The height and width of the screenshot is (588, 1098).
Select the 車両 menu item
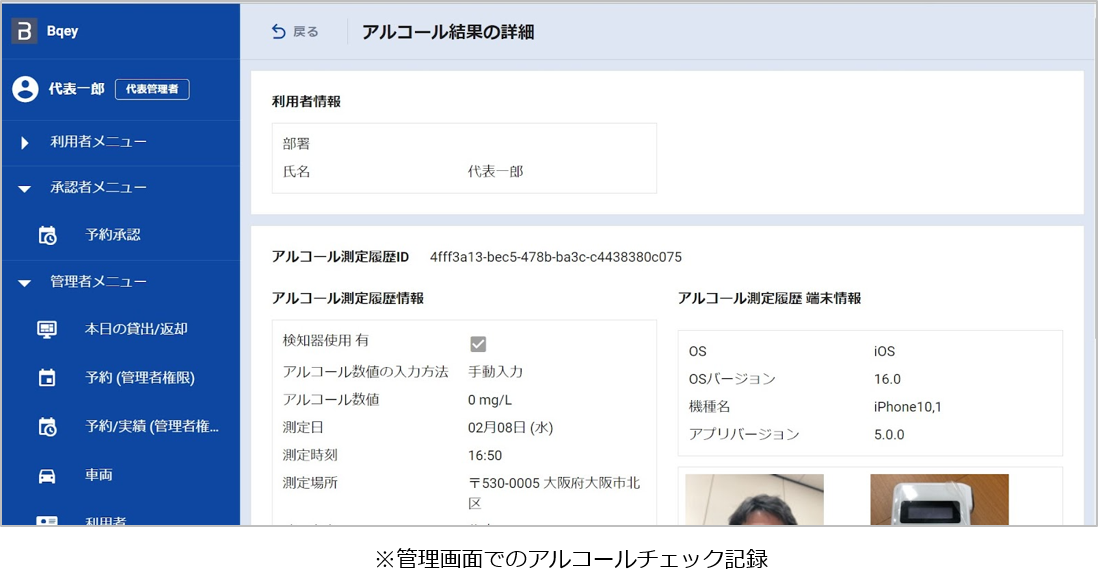[x=98, y=476]
